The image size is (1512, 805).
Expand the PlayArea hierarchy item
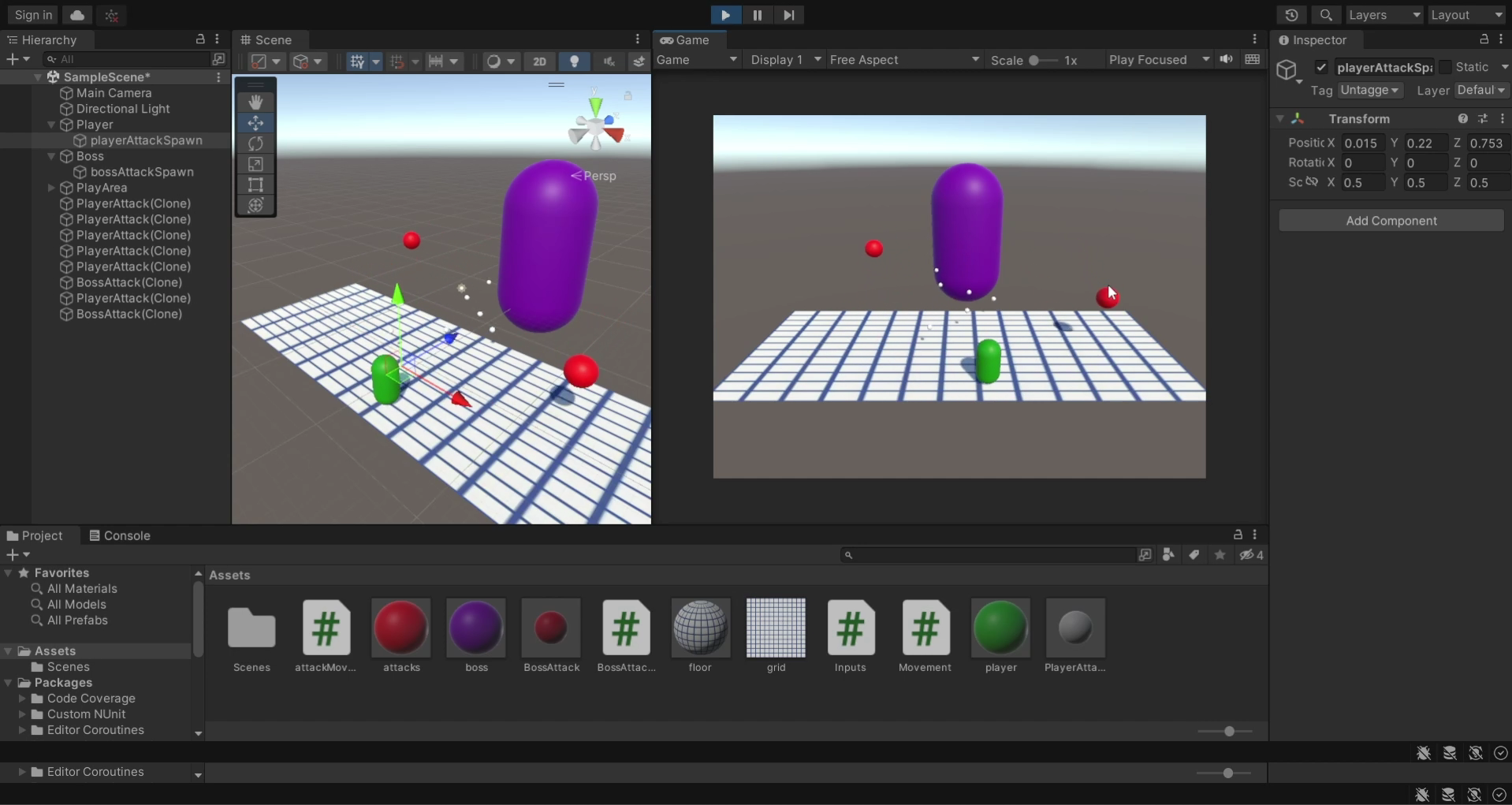tap(51, 188)
